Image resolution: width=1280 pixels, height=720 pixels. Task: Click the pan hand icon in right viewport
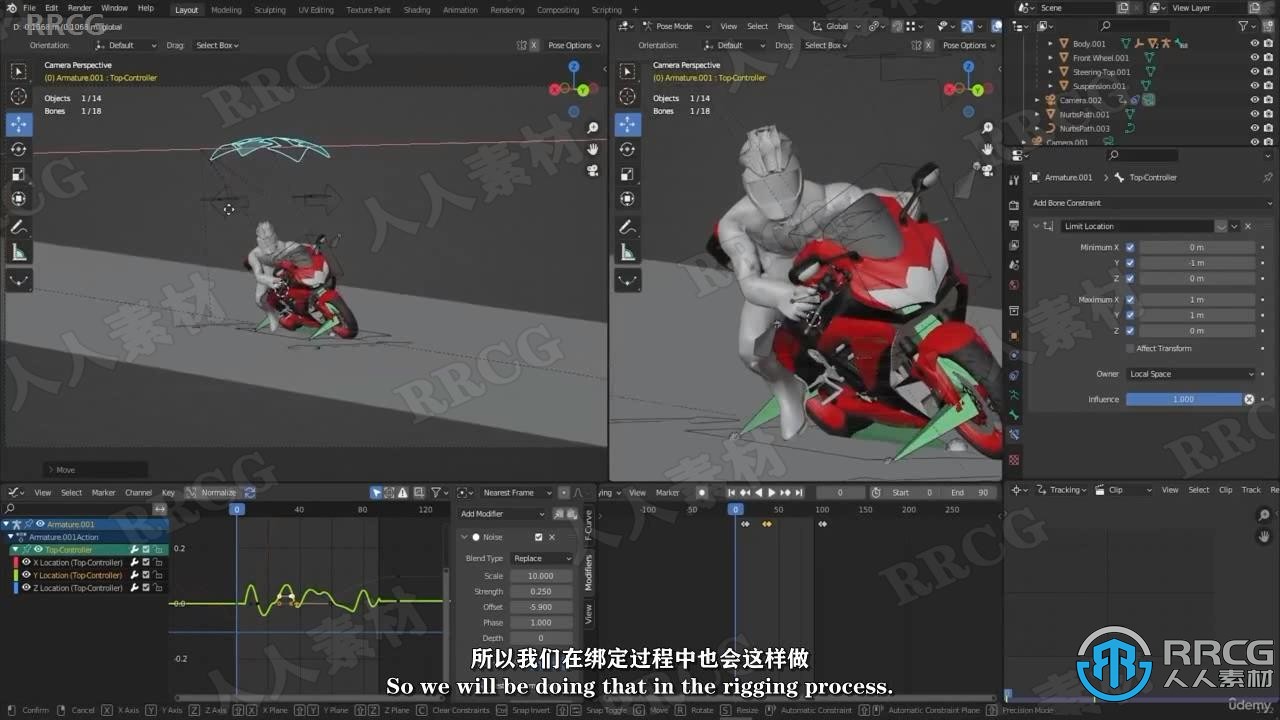988,149
